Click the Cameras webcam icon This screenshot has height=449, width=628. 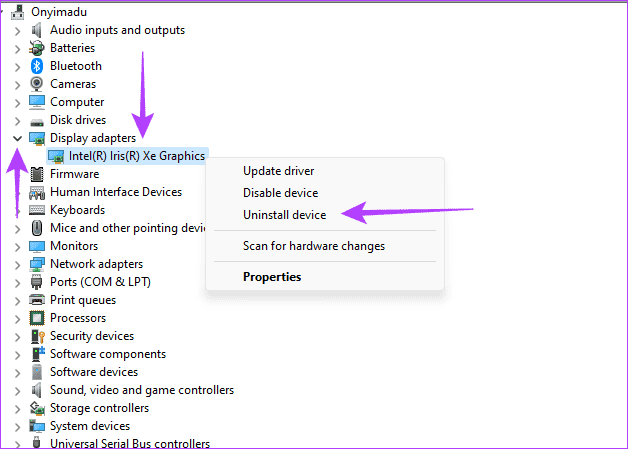[36, 84]
